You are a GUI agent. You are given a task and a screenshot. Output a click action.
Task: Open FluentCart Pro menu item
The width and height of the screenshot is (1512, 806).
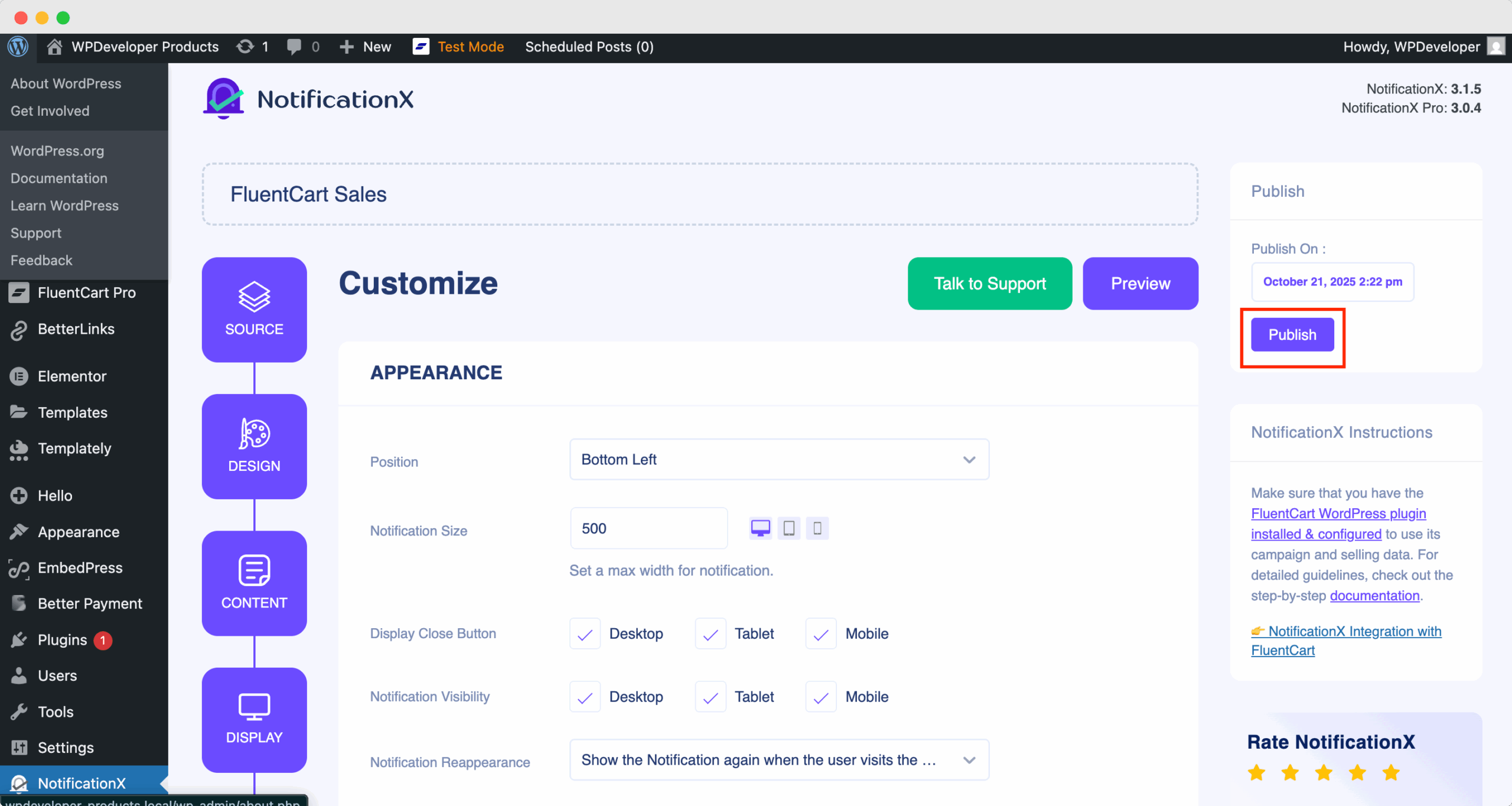[86, 292]
